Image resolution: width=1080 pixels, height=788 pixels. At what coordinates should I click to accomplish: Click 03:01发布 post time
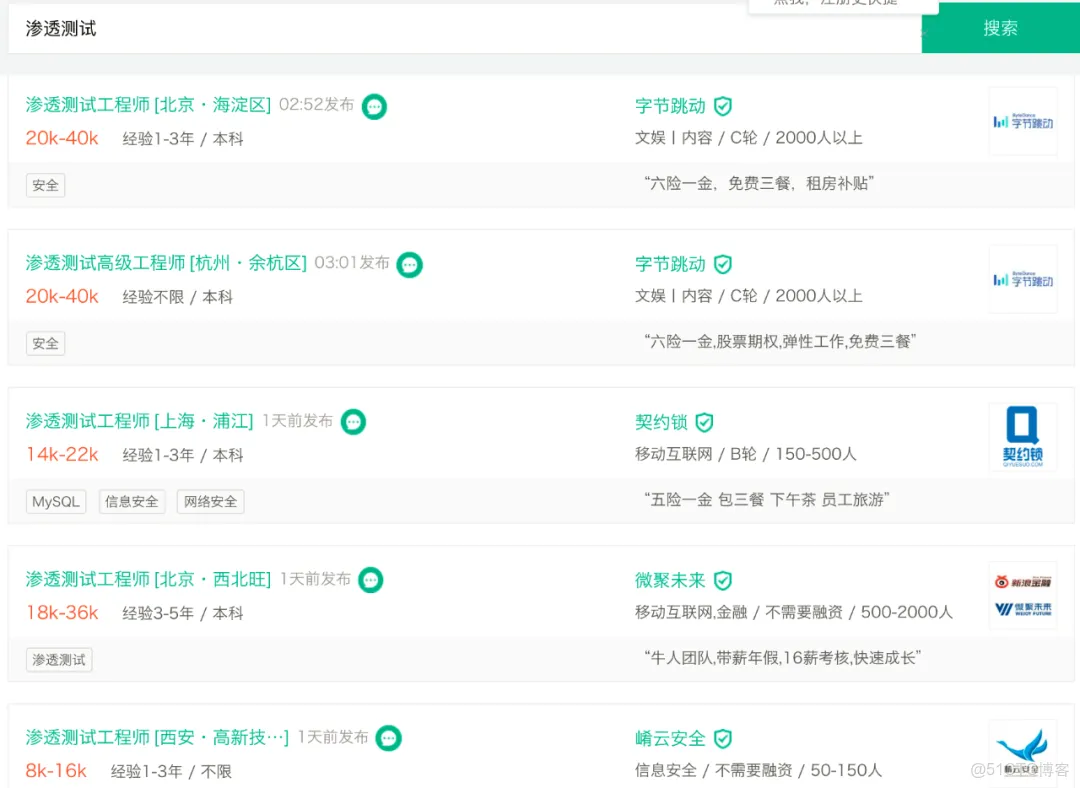point(352,263)
